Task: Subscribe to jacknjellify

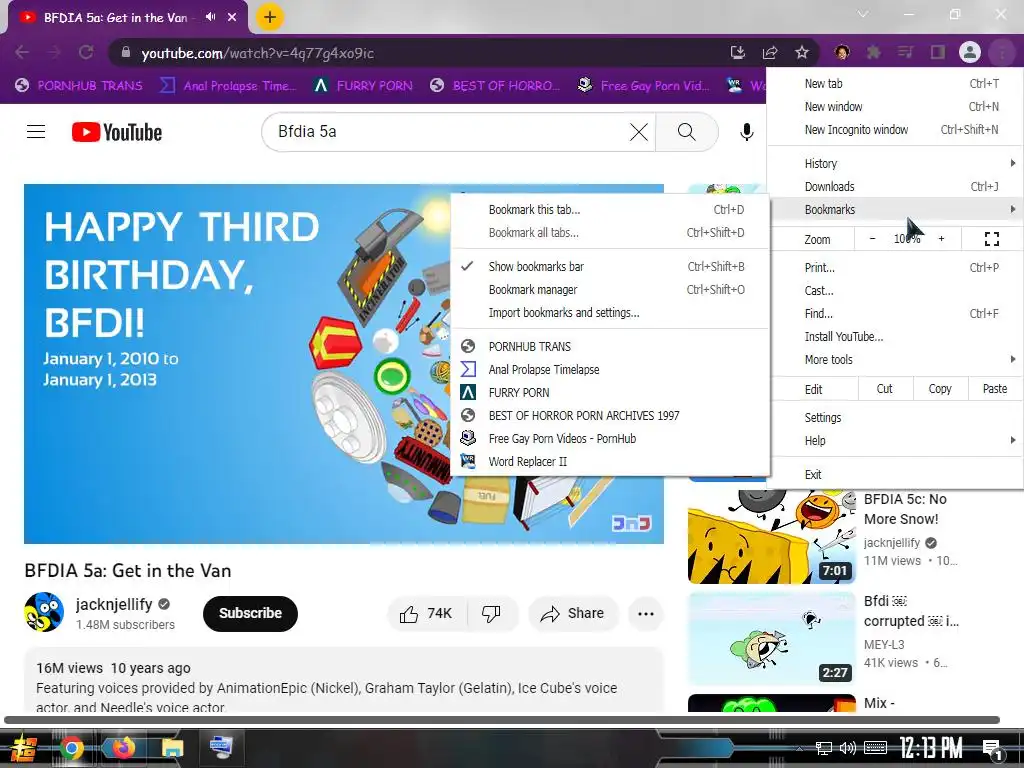Action: pyautogui.click(x=250, y=613)
